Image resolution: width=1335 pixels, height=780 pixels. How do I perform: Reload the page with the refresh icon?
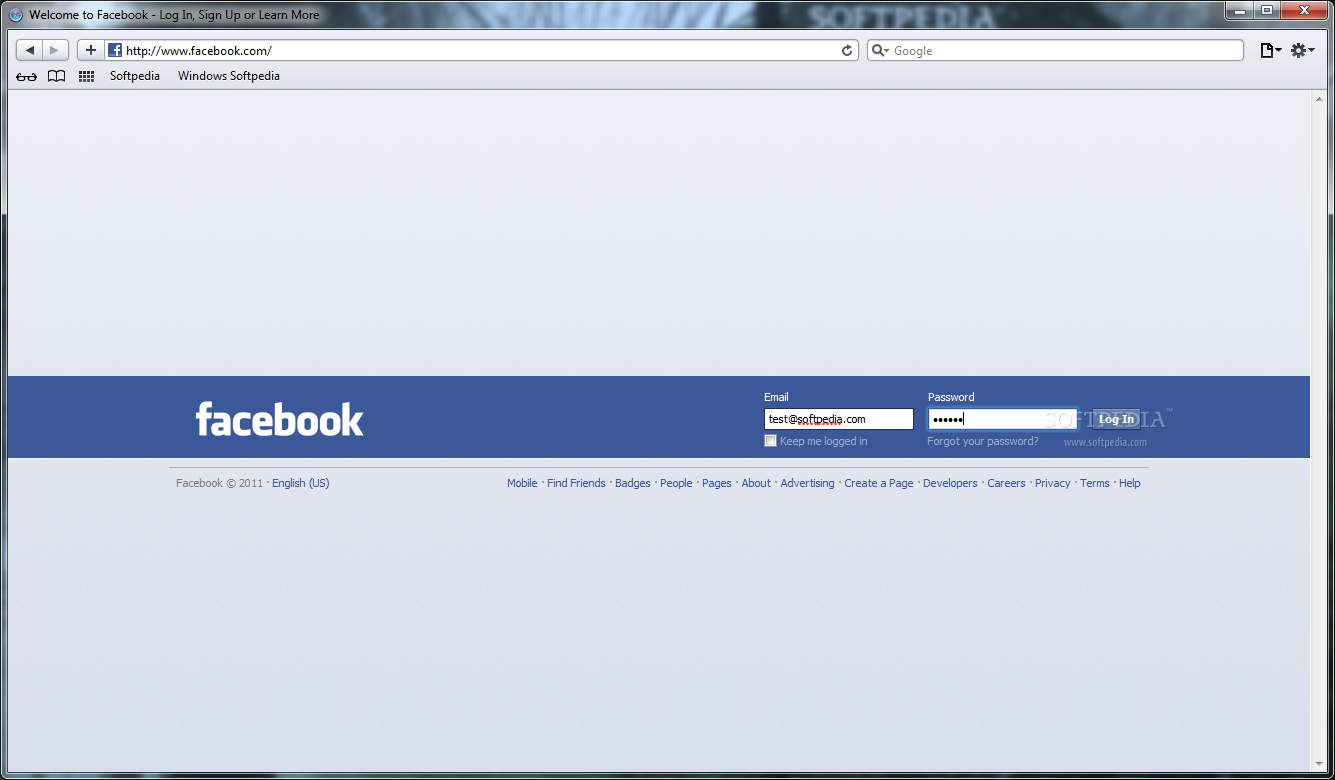(x=847, y=50)
